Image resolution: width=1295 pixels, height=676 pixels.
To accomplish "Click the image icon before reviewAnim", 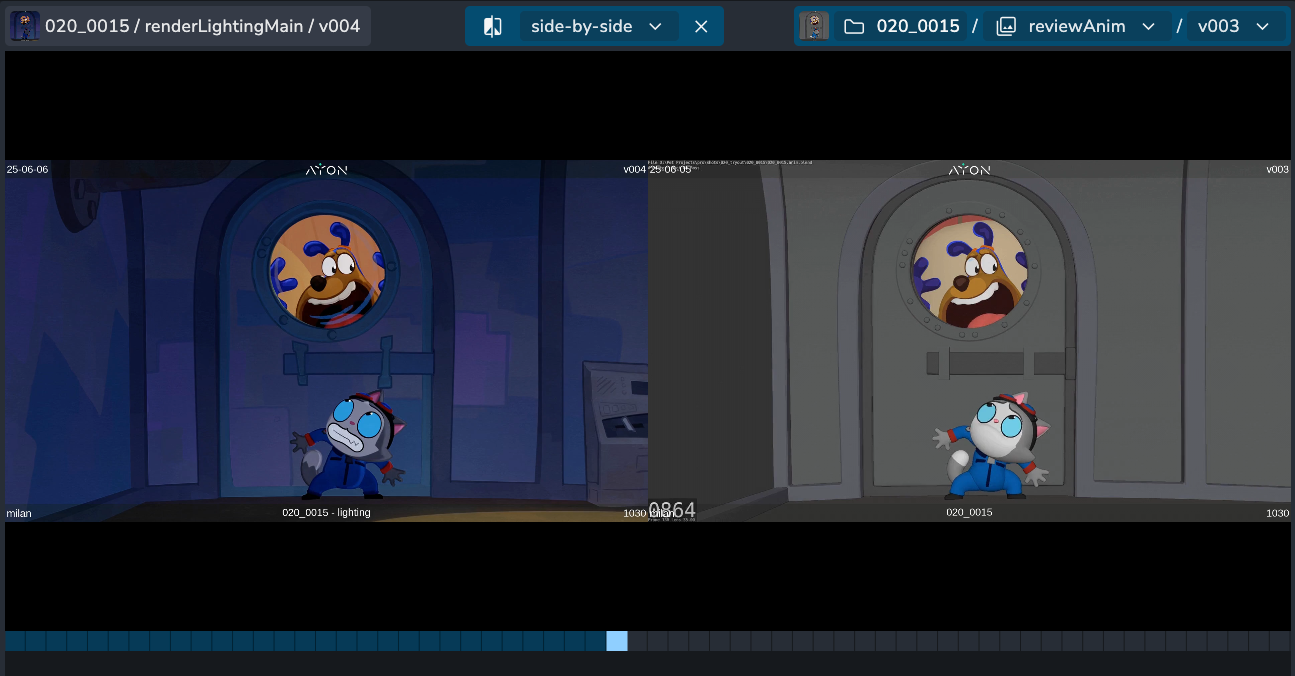I will click(1006, 26).
